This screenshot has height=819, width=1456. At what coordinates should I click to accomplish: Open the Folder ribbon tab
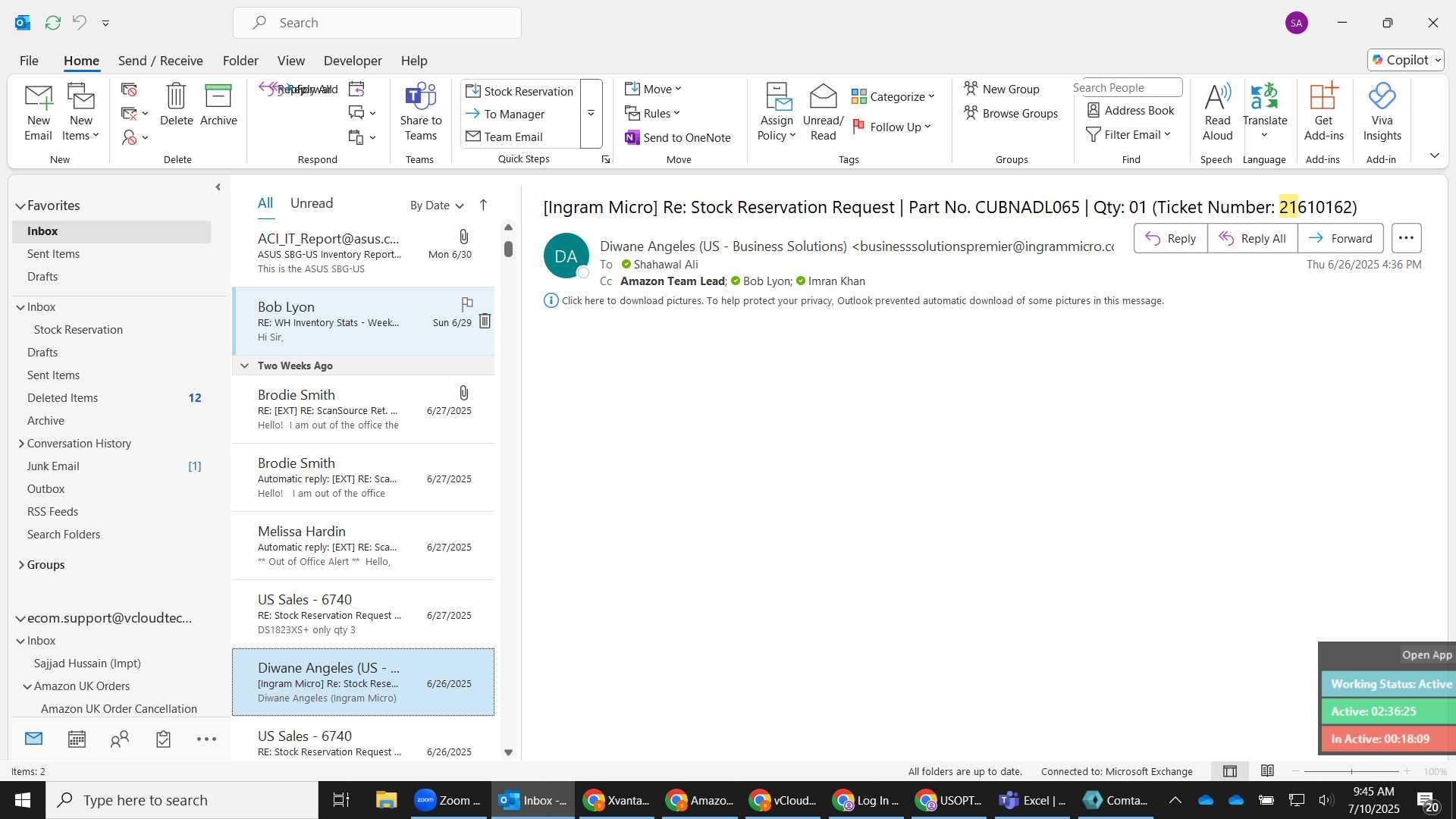[x=240, y=60]
